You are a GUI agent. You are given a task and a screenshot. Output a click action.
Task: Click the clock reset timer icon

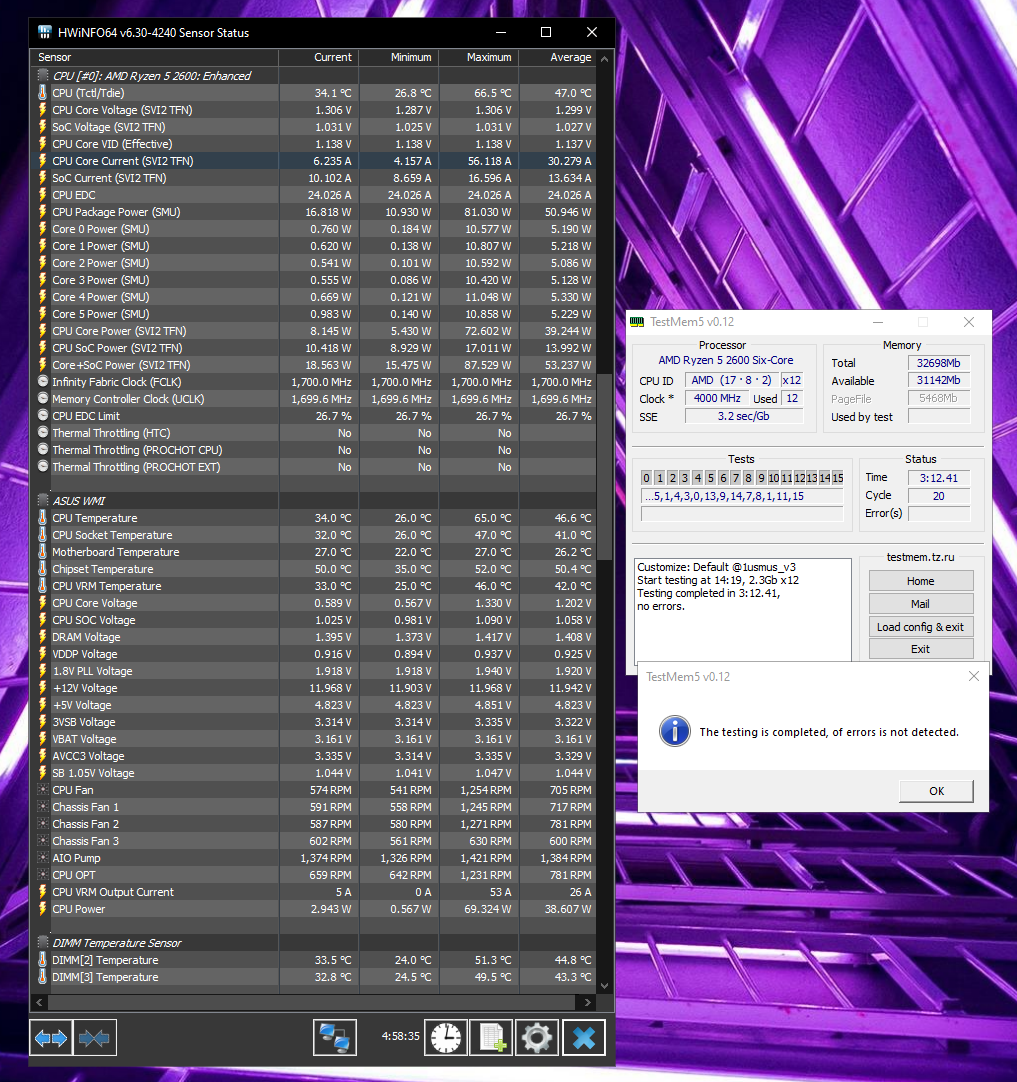(446, 1037)
